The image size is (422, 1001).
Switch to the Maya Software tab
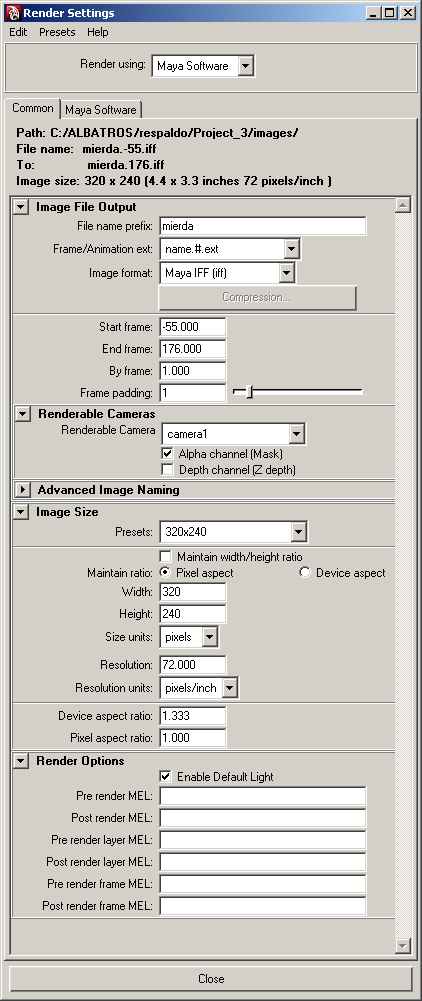(x=101, y=109)
